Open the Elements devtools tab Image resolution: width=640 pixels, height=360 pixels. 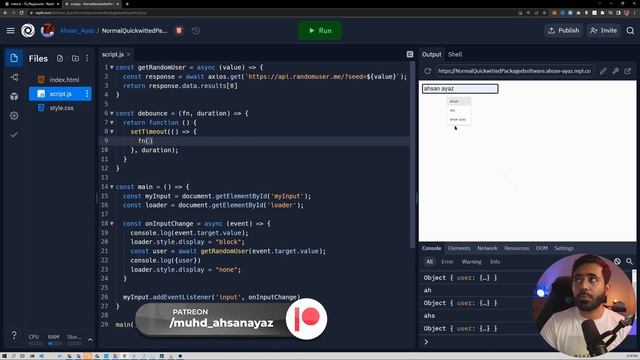coord(459,248)
